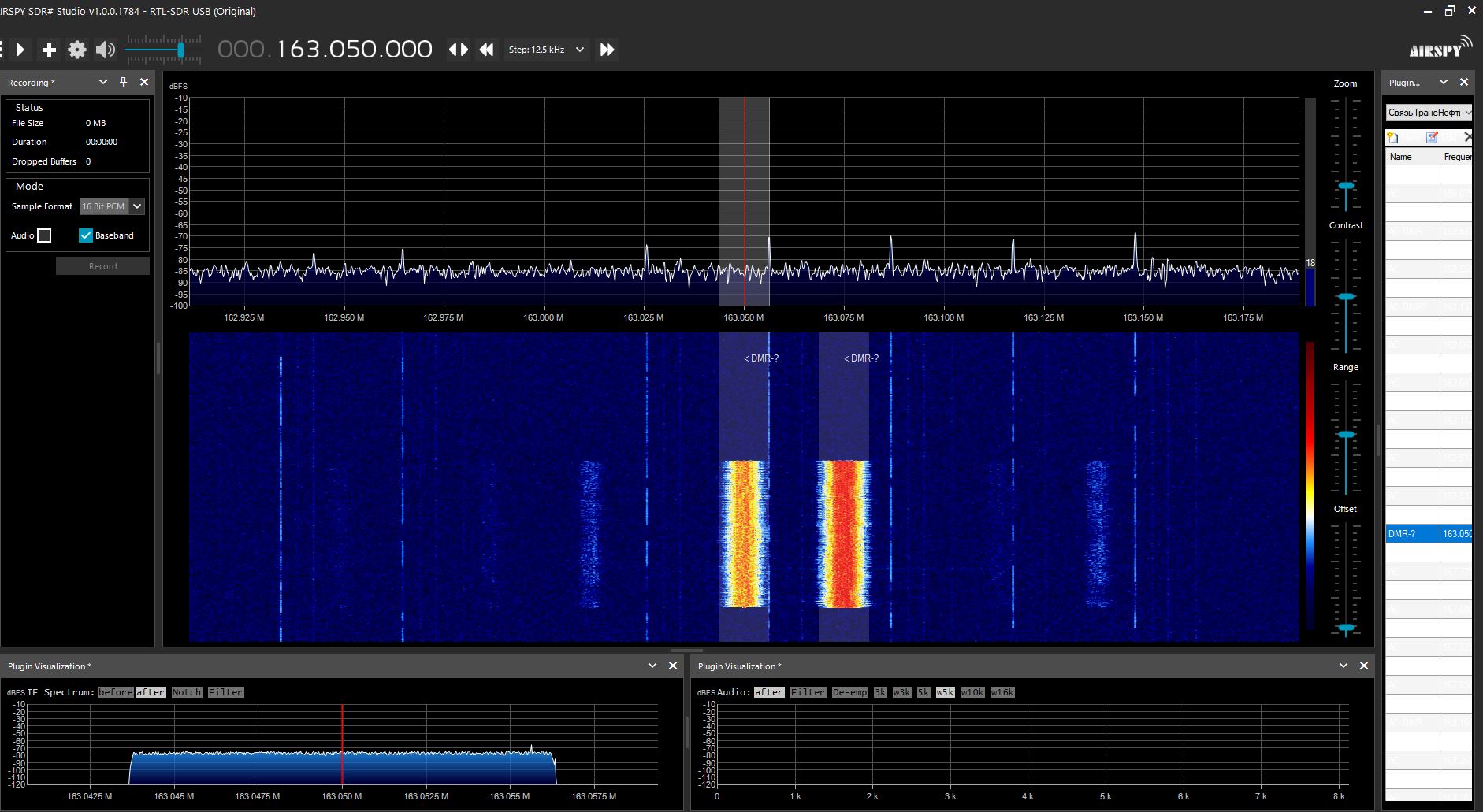Click the Record button
Screen dimensions: 1483x812
[102, 266]
